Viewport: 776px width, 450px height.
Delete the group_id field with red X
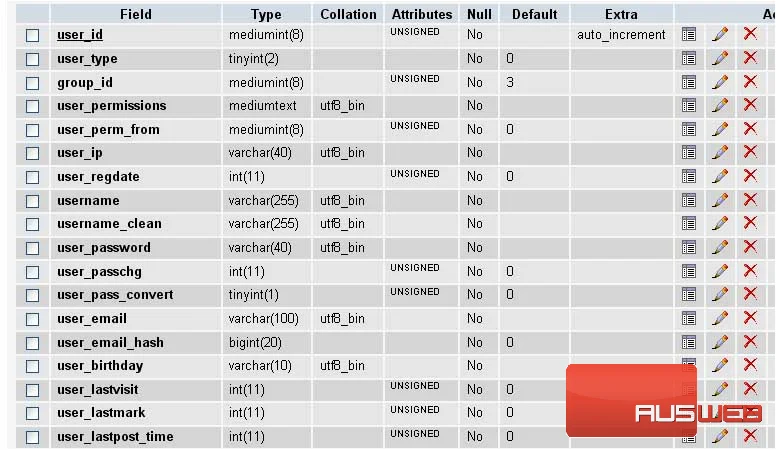750,82
